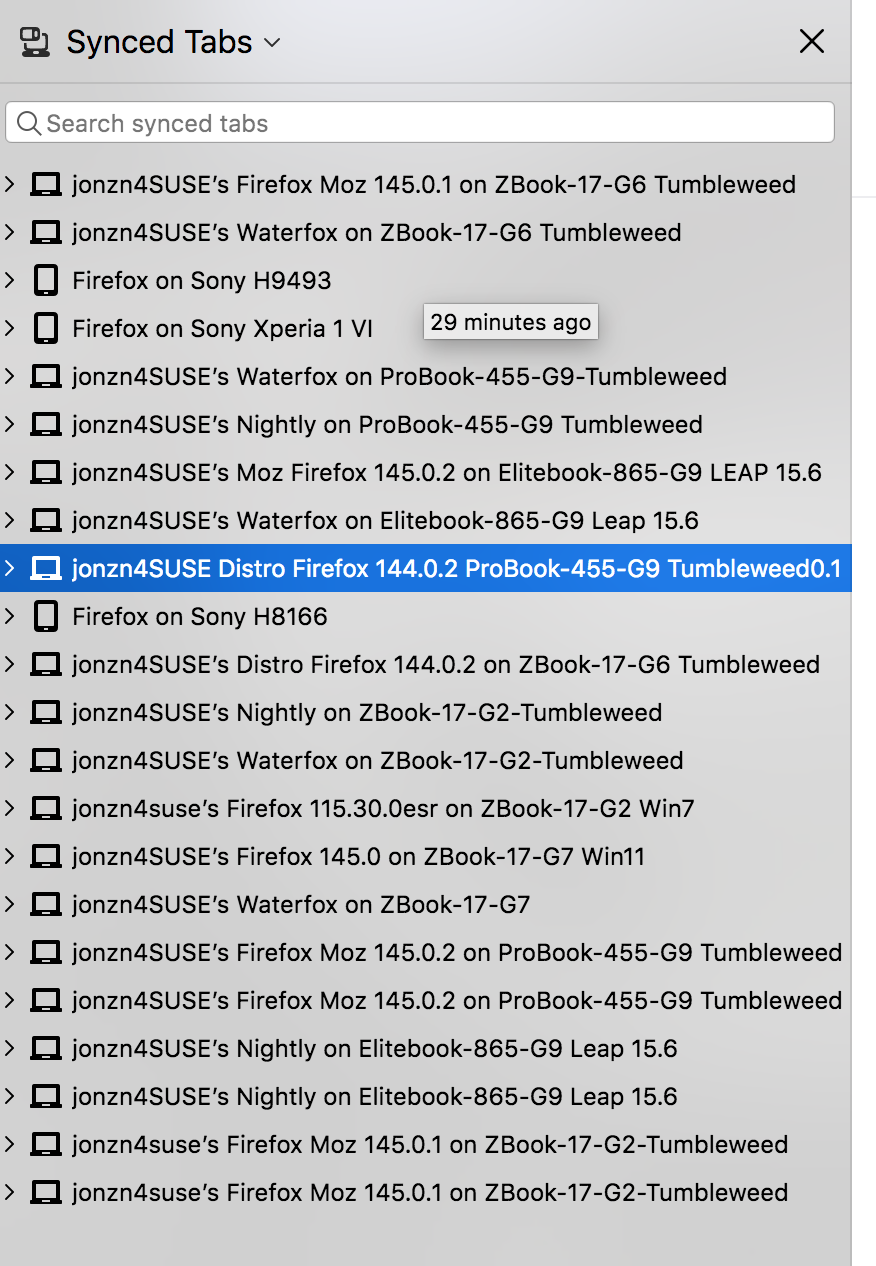Click laptop icon for Waterfox on ZBook-17-G7
The image size is (876, 1266).
(45, 905)
